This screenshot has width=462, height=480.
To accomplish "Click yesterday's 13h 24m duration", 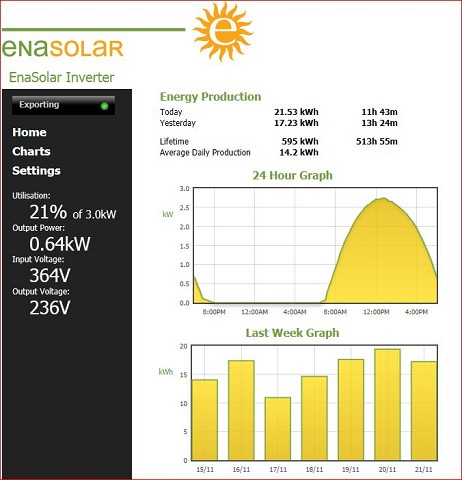I will pyautogui.click(x=379, y=123).
